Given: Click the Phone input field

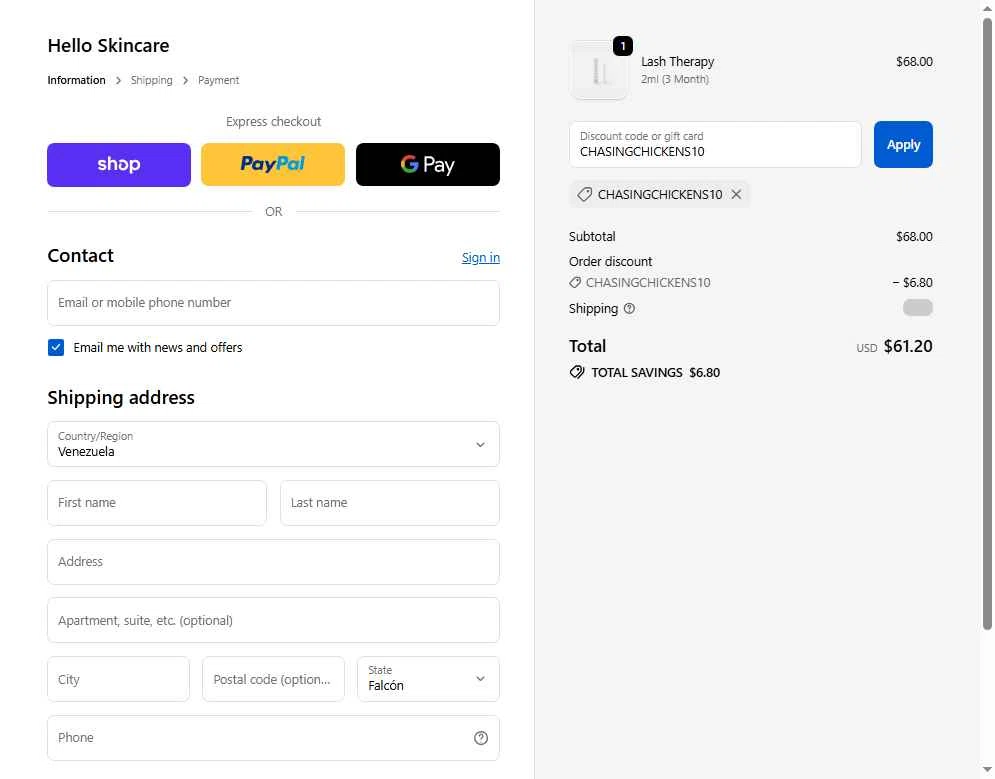Looking at the screenshot, I should pyautogui.click(x=273, y=738).
